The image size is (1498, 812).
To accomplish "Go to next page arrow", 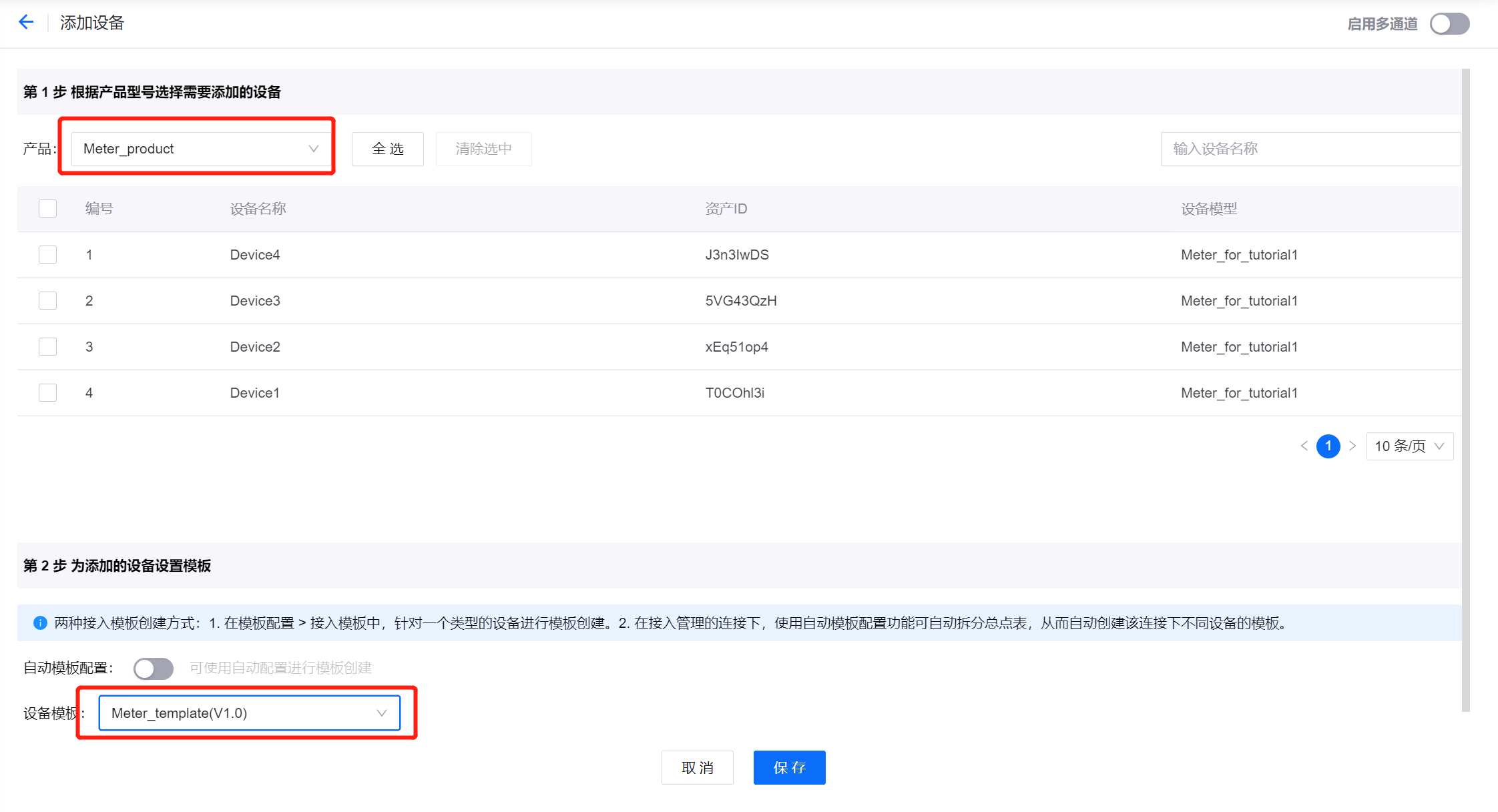I will pyautogui.click(x=1352, y=446).
